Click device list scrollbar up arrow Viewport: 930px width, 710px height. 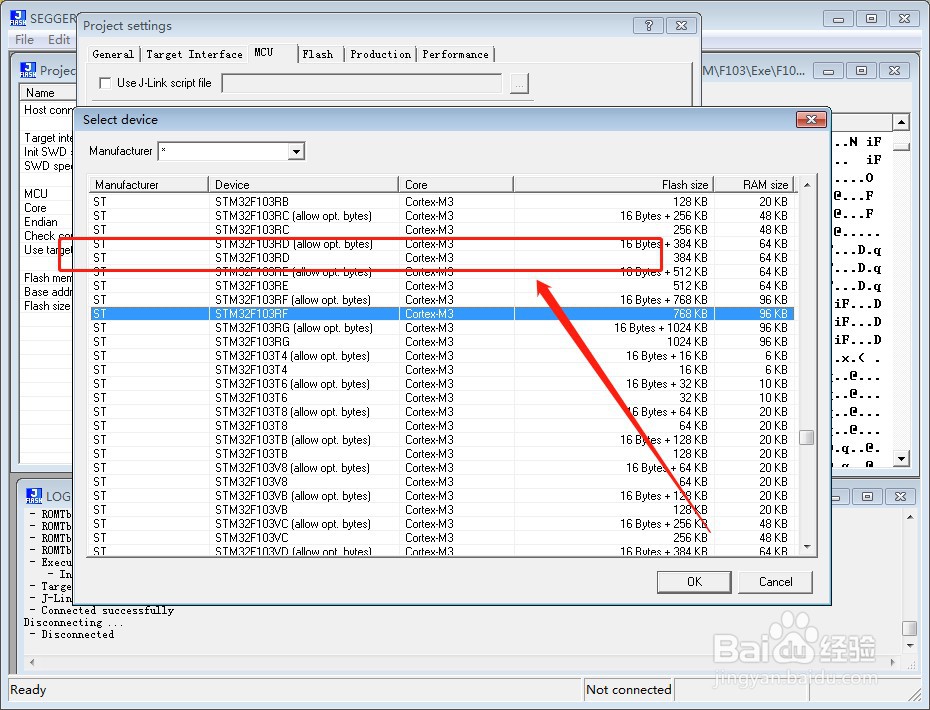[807, 185]
